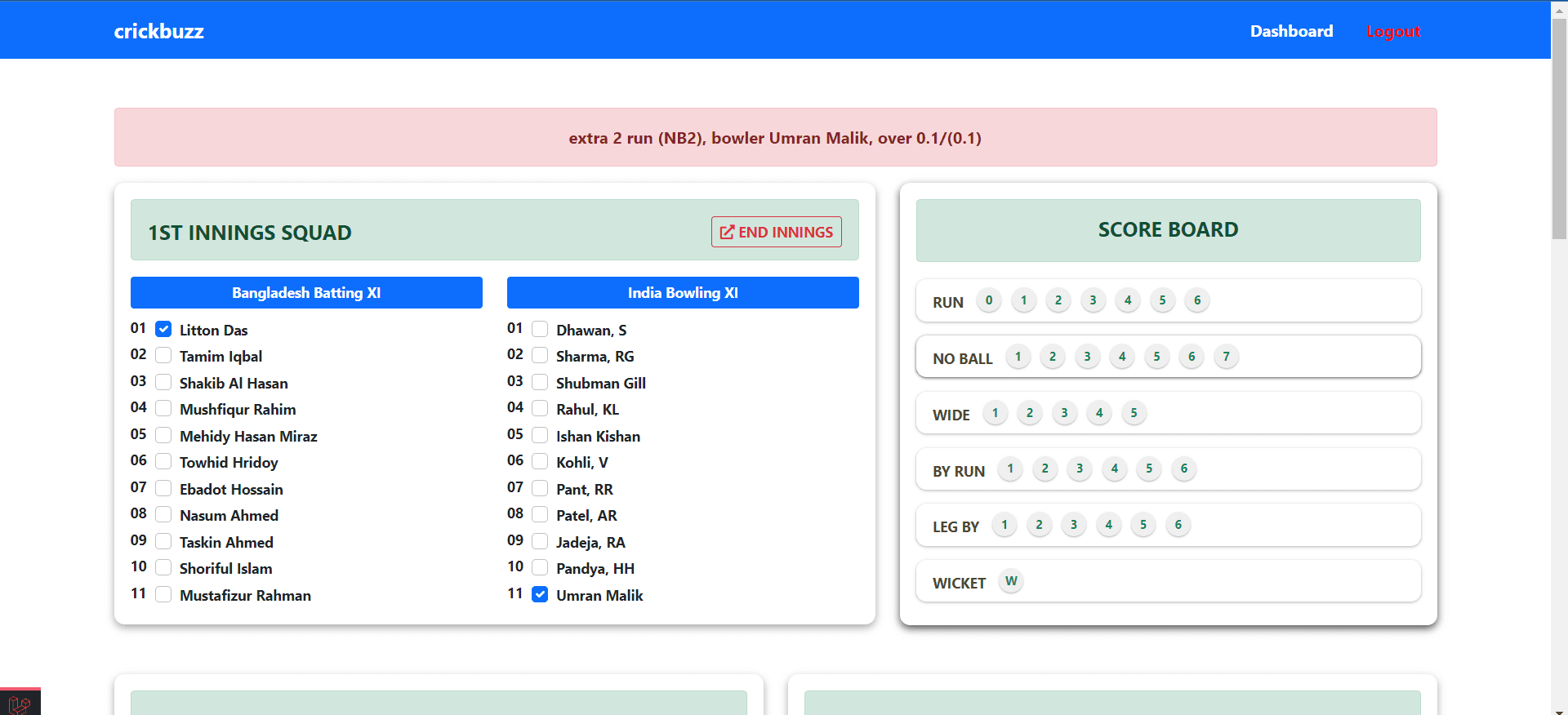Check the Pant, RR checkbox
Image resolution: width=1568 pixels, height=715 pixels.
(x=540, y=488)
